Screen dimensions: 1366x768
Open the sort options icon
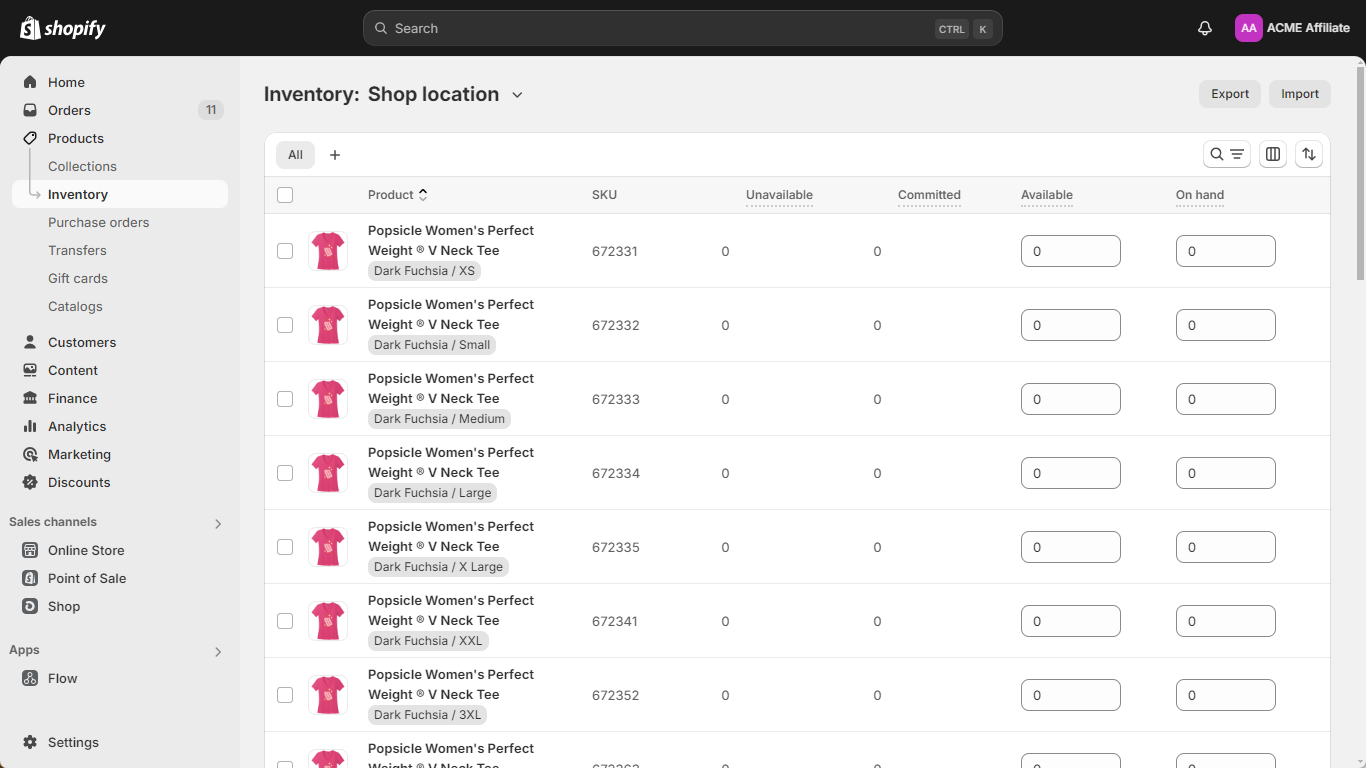pyautogui.click(x=1309, y=154)
